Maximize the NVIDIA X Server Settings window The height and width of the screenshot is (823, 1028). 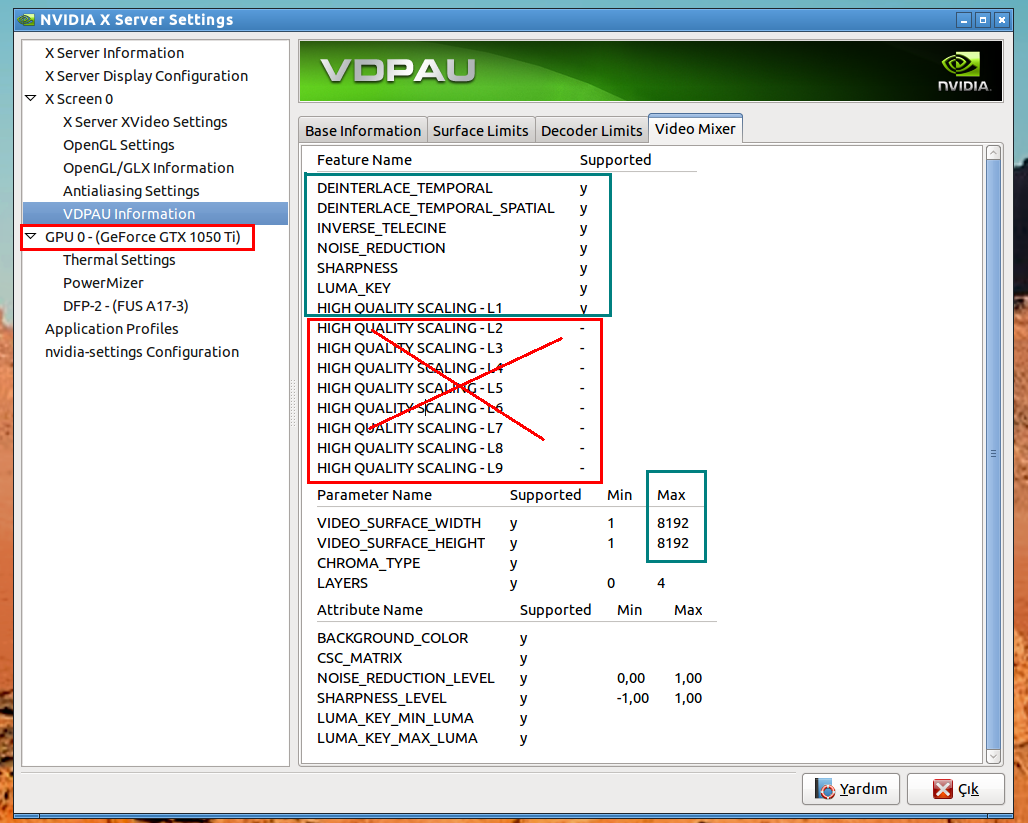click(x=983, y=20)
